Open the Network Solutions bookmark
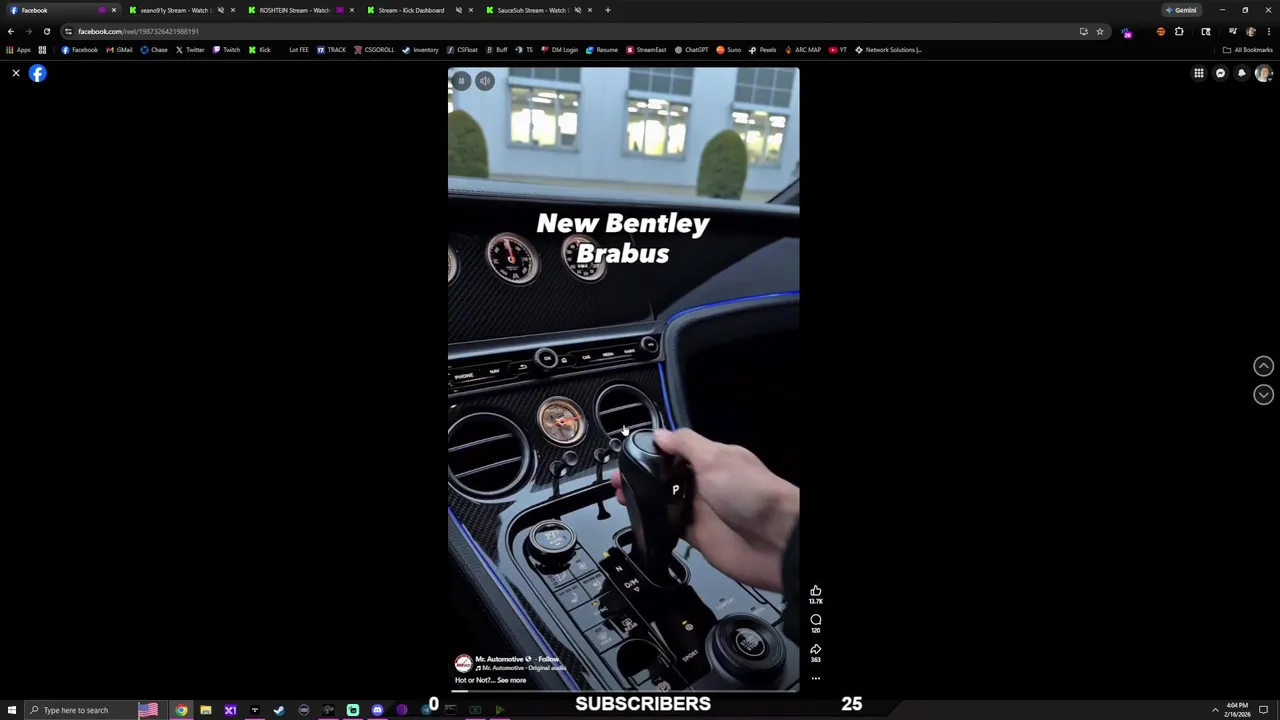 [x=888, y=50]
